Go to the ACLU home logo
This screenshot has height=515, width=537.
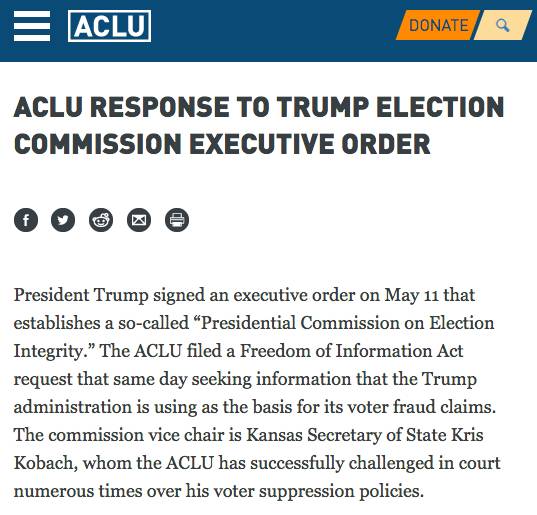tap(109, 26)
